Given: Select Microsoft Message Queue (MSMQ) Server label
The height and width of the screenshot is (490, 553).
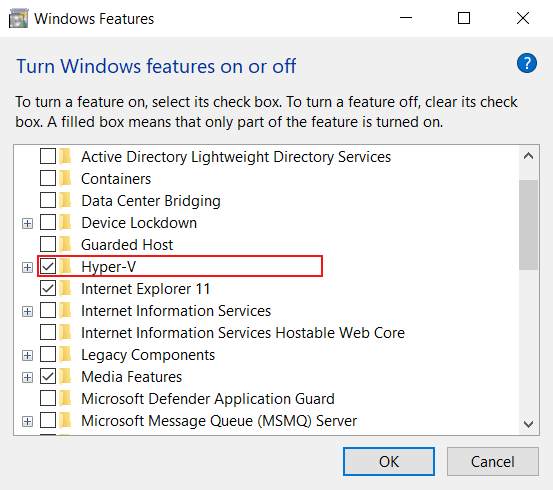Looking at the screenshot, I should click(219, 421).
